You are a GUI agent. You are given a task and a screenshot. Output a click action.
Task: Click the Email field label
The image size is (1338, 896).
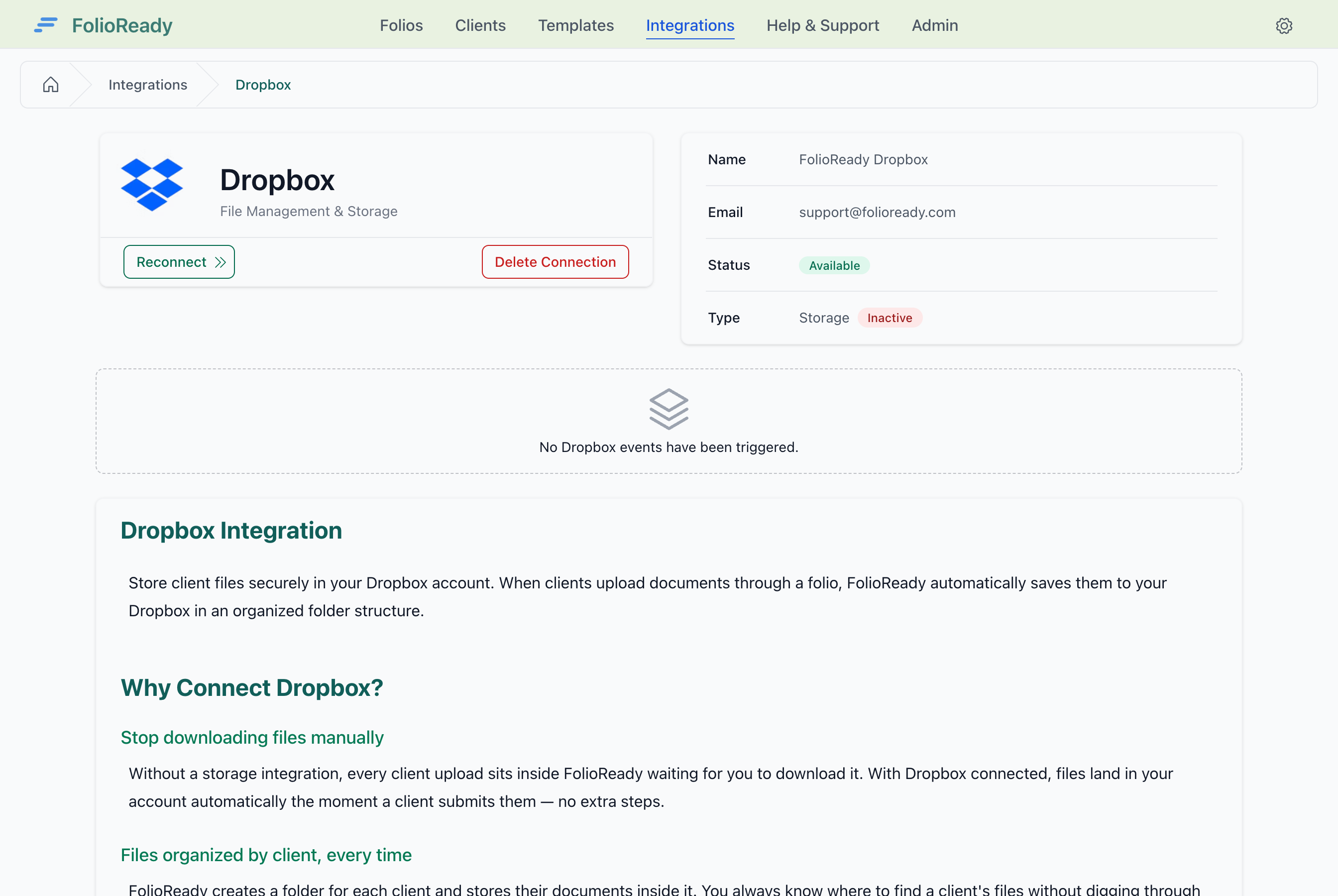(725, 212)
